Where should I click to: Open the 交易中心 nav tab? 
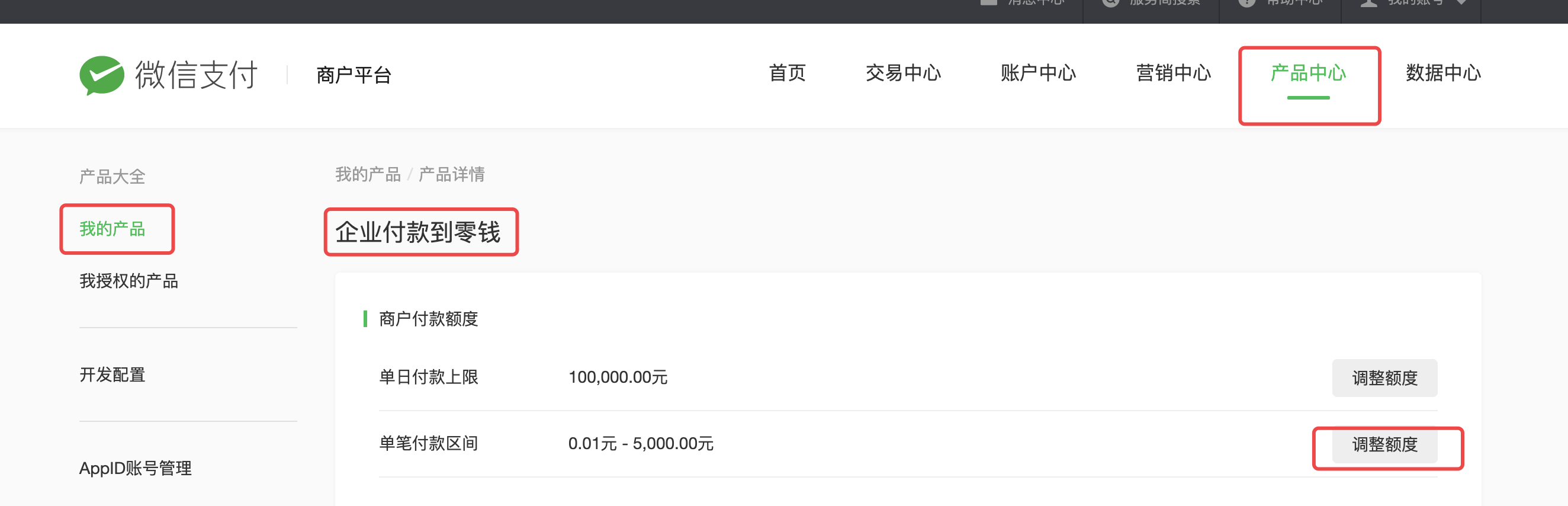pyautogui.click(x=903, y=73)
